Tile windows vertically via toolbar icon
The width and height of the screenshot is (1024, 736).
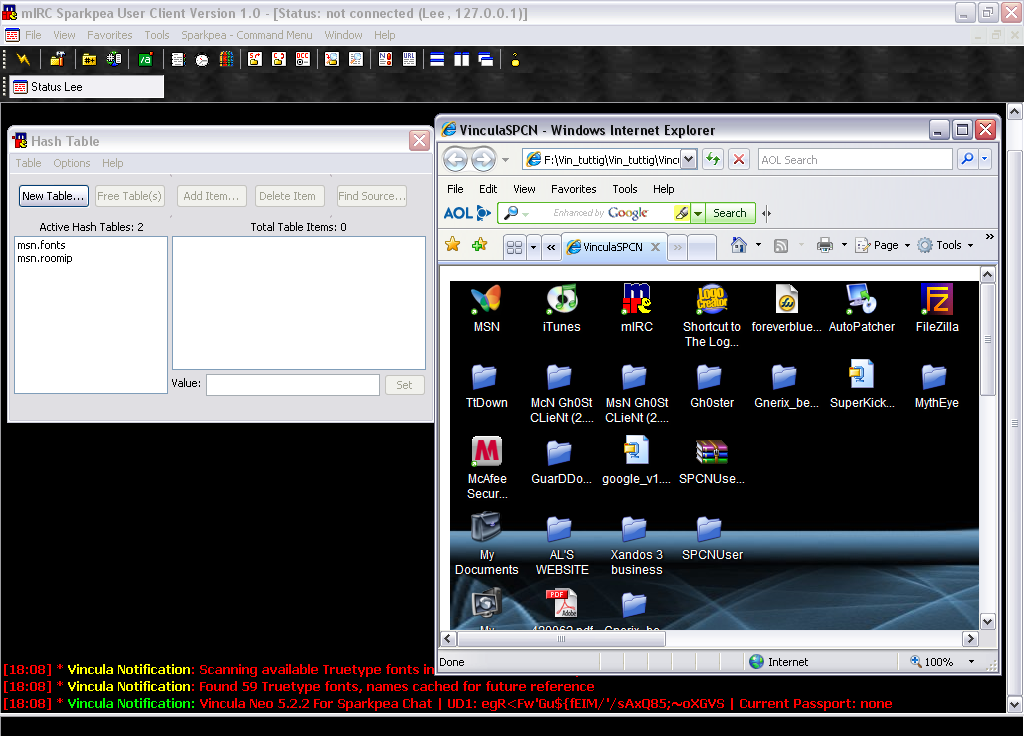[x=462, y=59]
